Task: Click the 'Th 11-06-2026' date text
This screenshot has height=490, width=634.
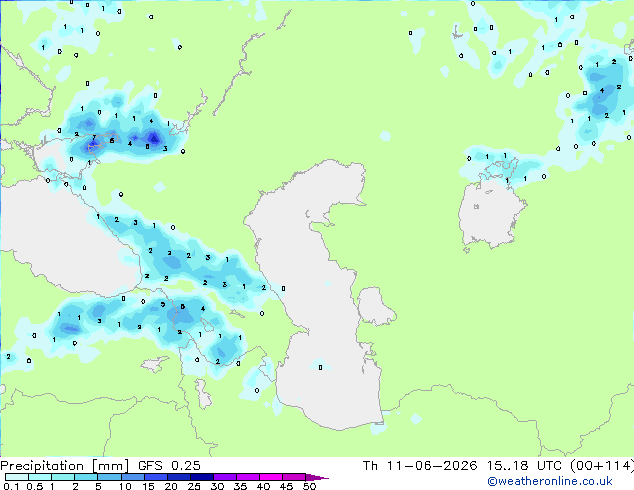Action: pos(420,466)
